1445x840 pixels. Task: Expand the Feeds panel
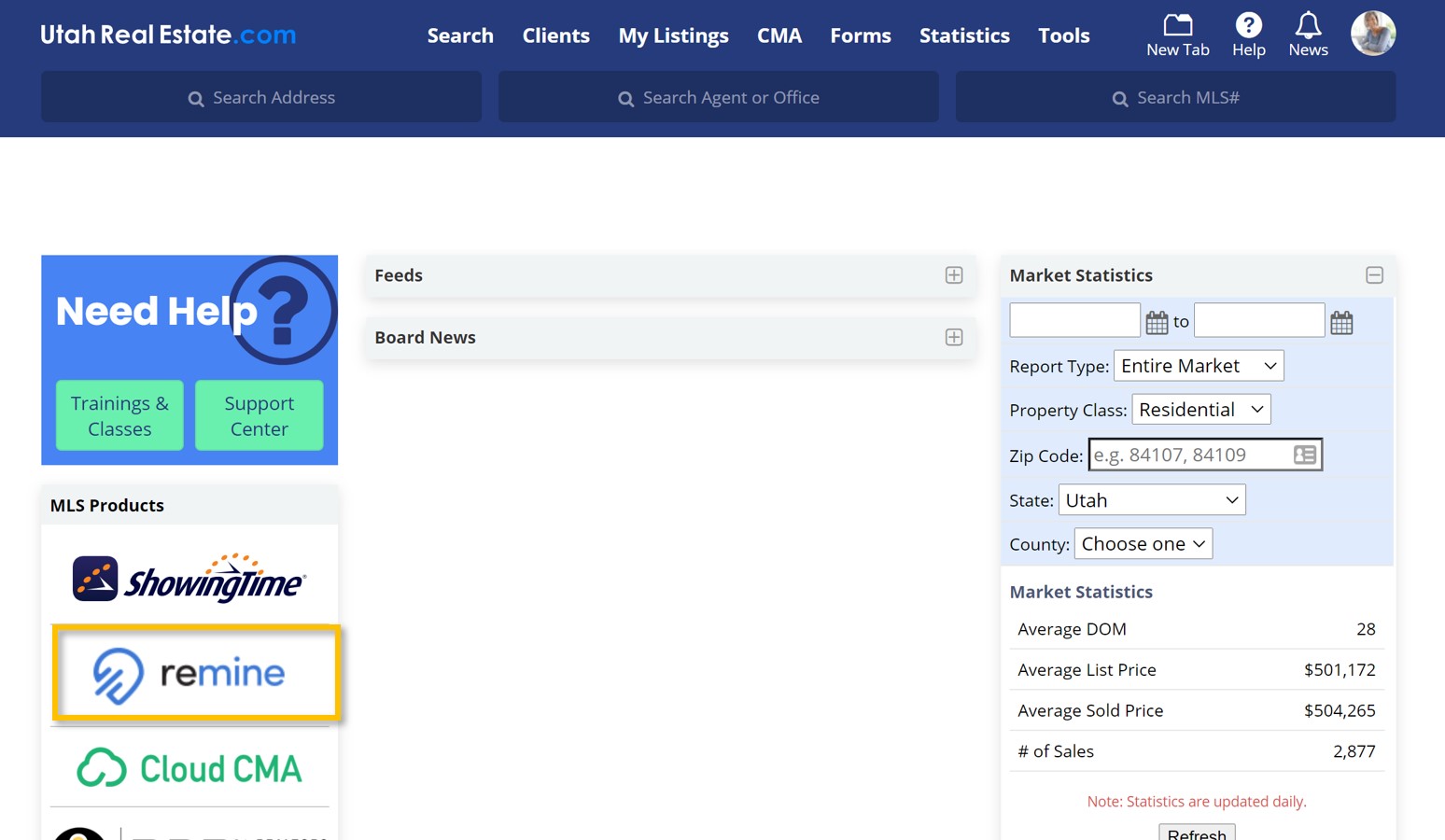[953, 275]
